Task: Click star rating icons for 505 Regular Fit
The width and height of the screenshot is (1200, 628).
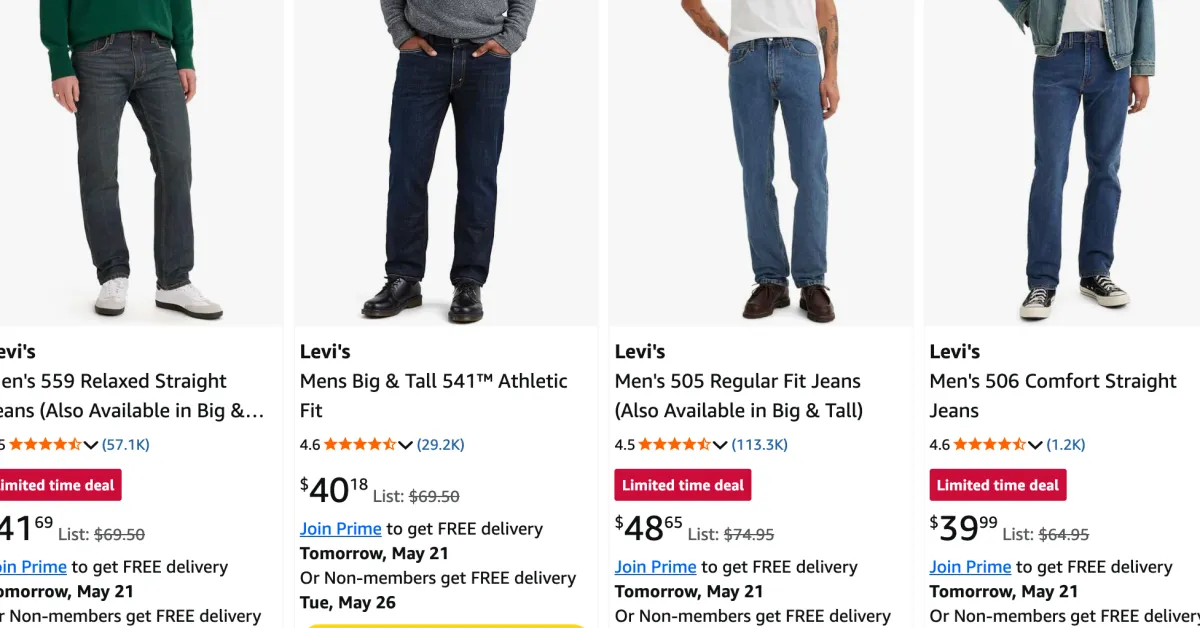Action: coord(675,444)
